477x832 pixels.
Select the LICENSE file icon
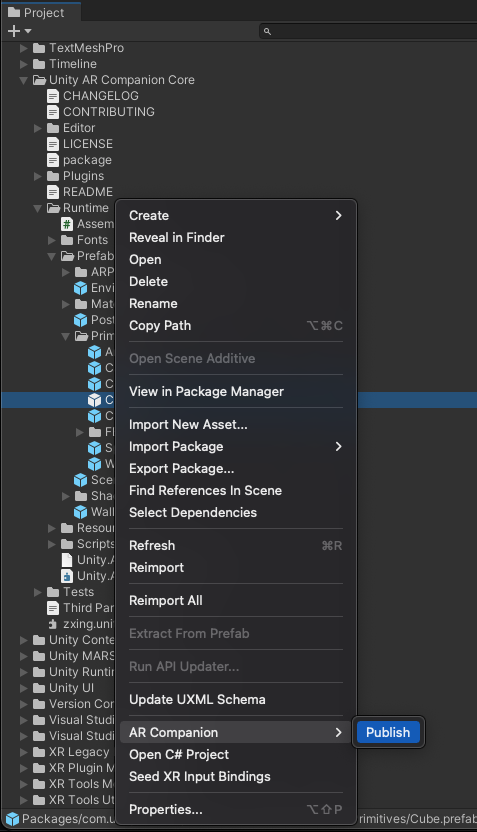[53, 144]
